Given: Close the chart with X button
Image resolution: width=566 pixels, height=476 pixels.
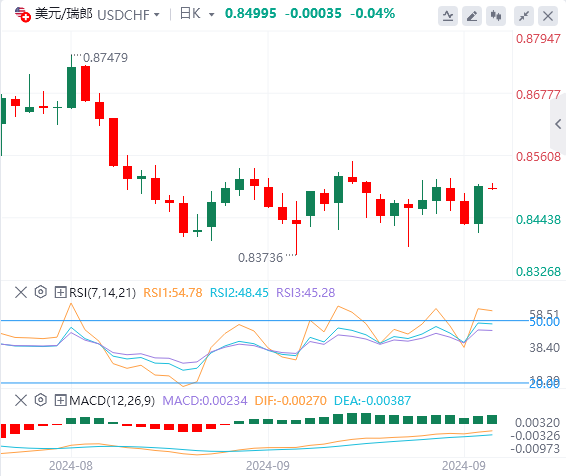Looking at the screenshot, I should coord(548,16).
